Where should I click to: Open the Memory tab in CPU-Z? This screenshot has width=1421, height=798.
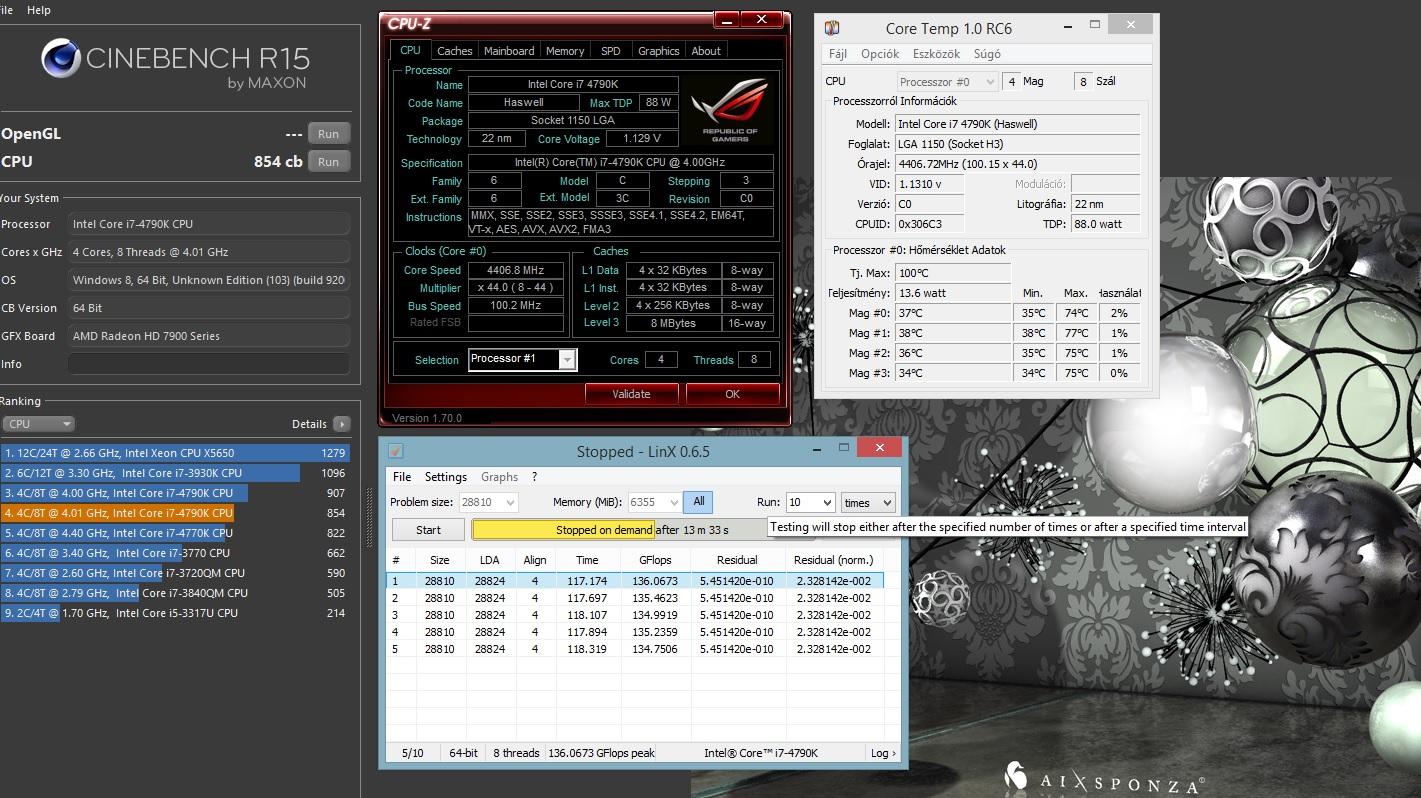click(x=565, y=51)
